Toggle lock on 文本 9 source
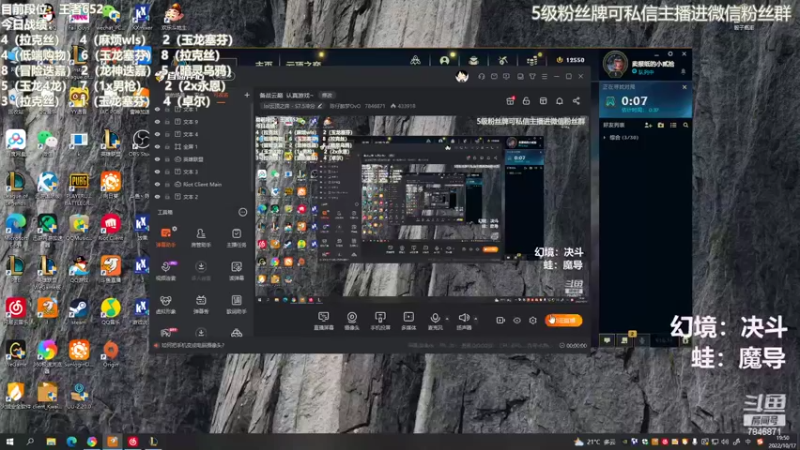Image resolution: width=800 pixels, height=450 pixels. pos(167,122)
